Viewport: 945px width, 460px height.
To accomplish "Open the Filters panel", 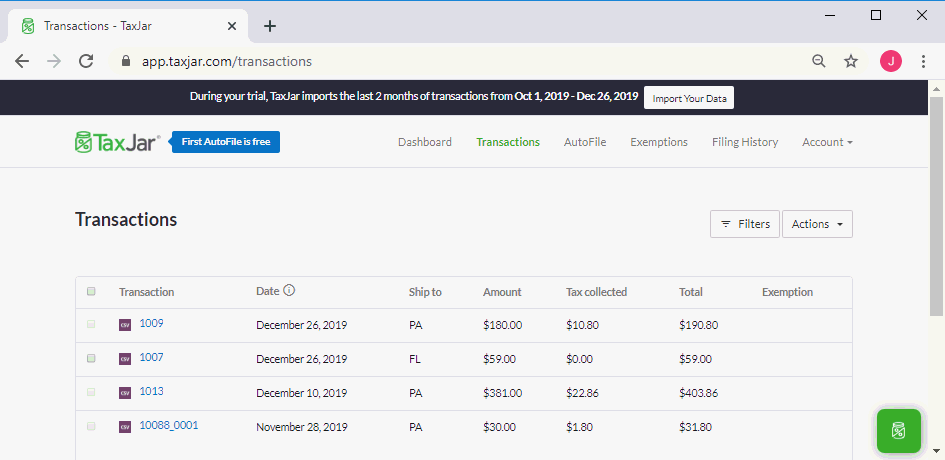I will point(744,224).
